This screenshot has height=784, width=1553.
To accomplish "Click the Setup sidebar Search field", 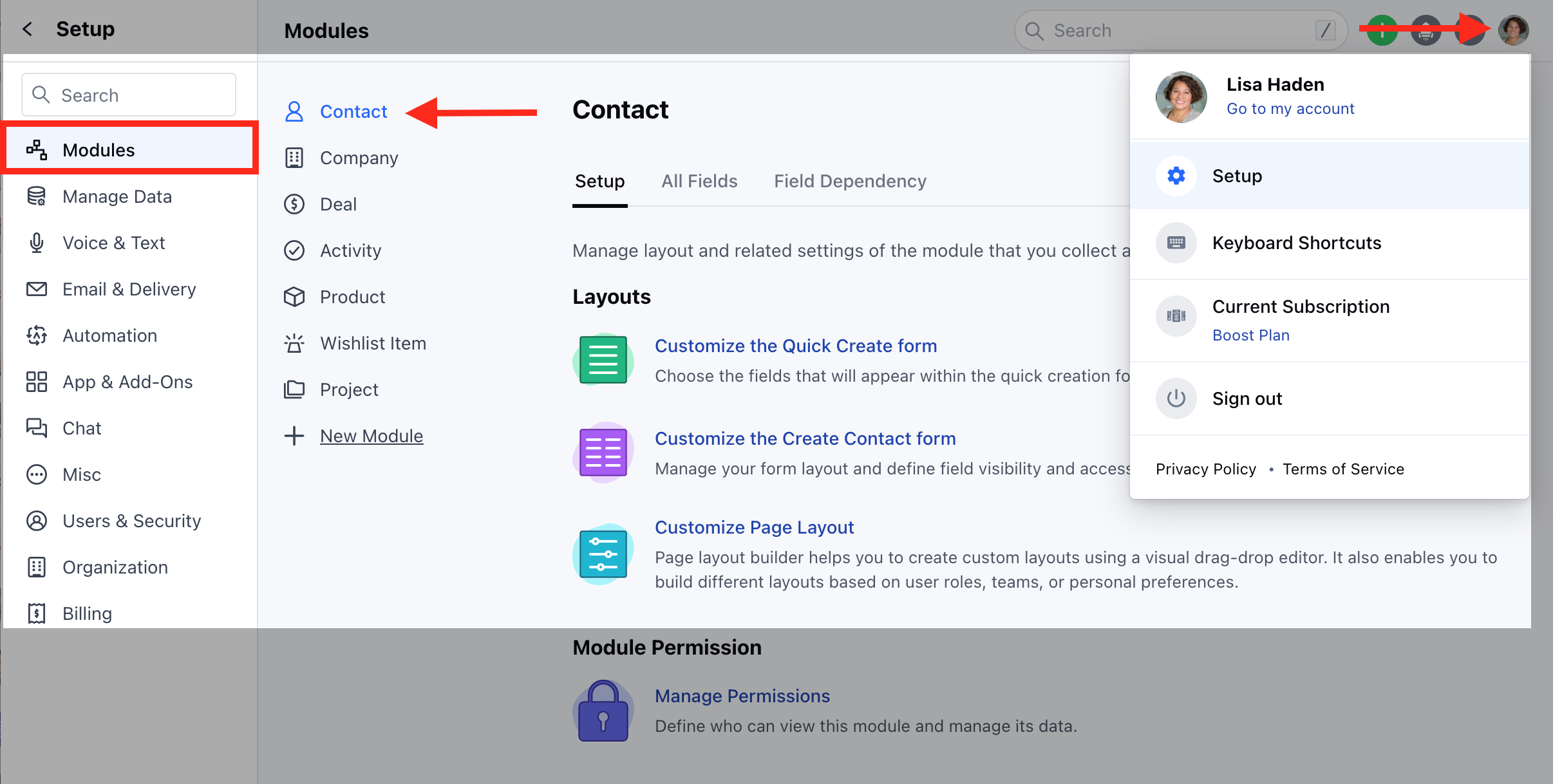I will (129, 95).
